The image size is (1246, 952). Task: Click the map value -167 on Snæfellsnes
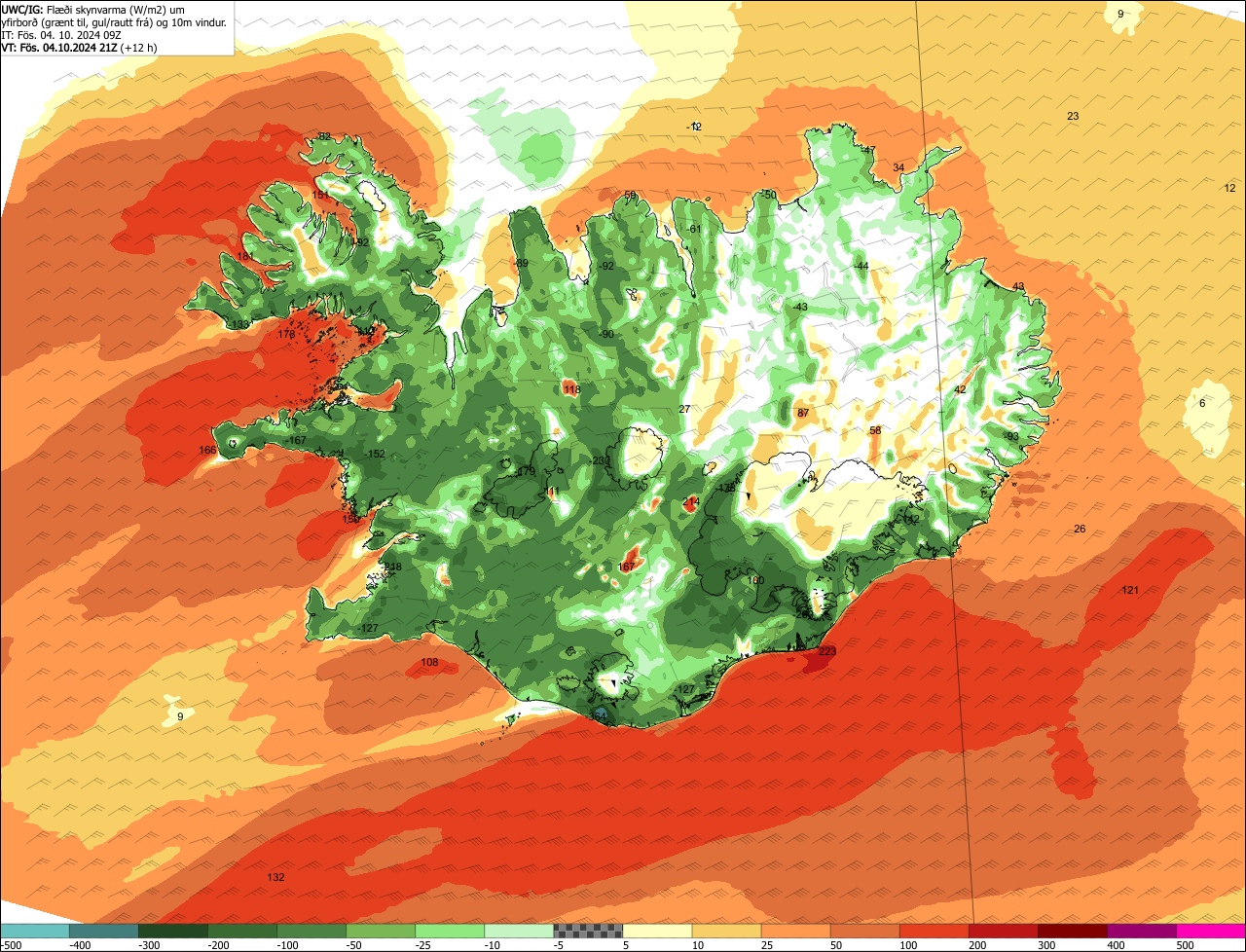(x=297, y=441)
